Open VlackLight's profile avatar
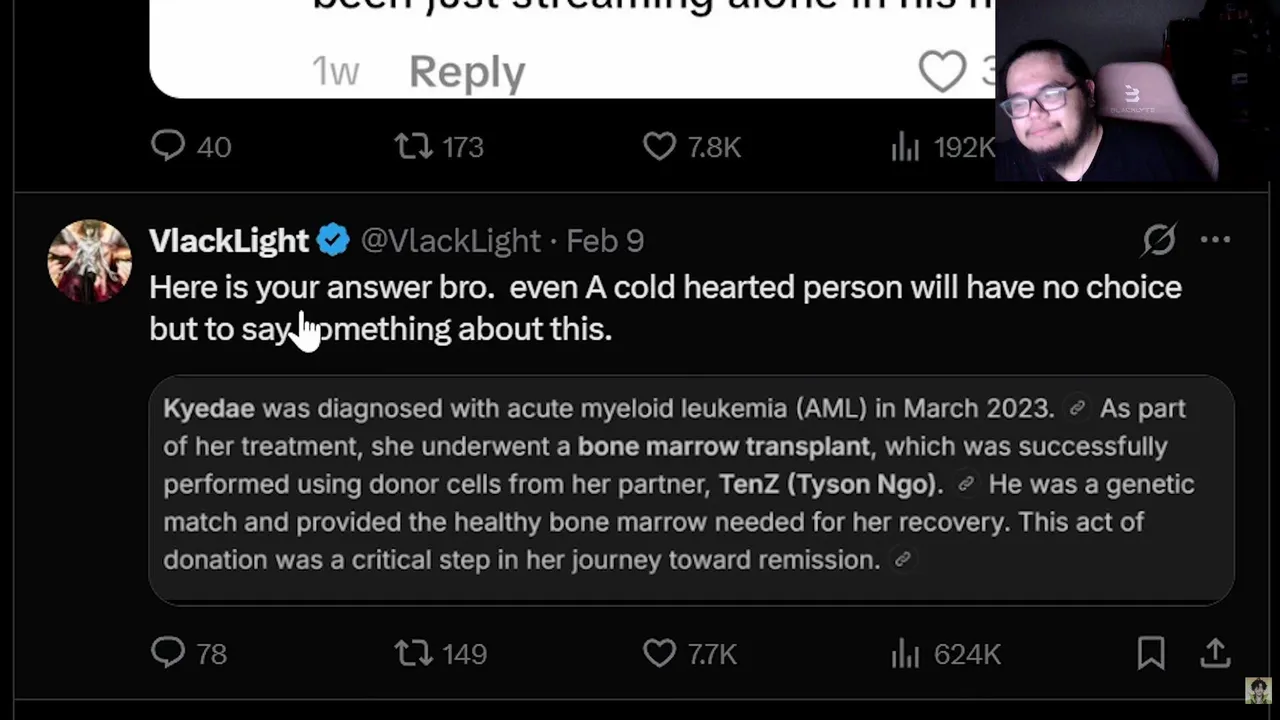 tap(90, 261)
